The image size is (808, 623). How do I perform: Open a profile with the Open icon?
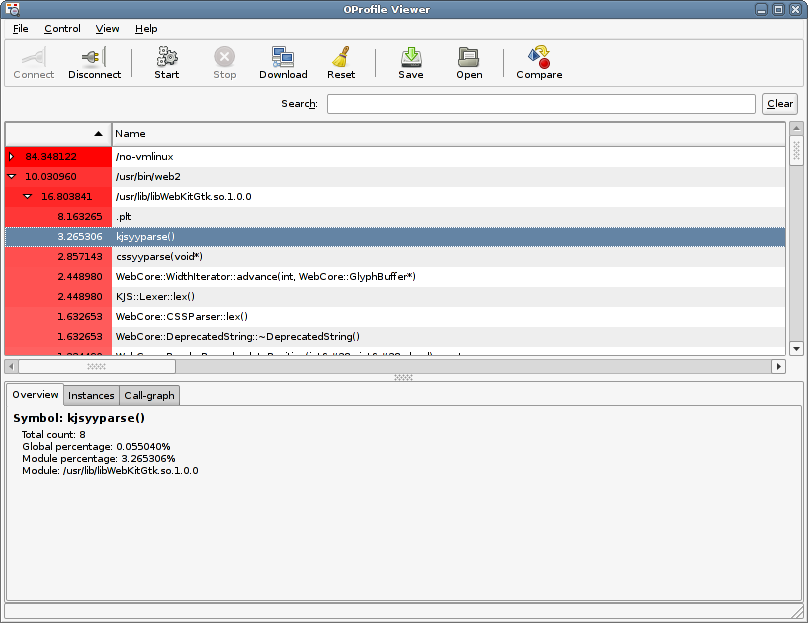pyautogui.click(x=469, y=58)
